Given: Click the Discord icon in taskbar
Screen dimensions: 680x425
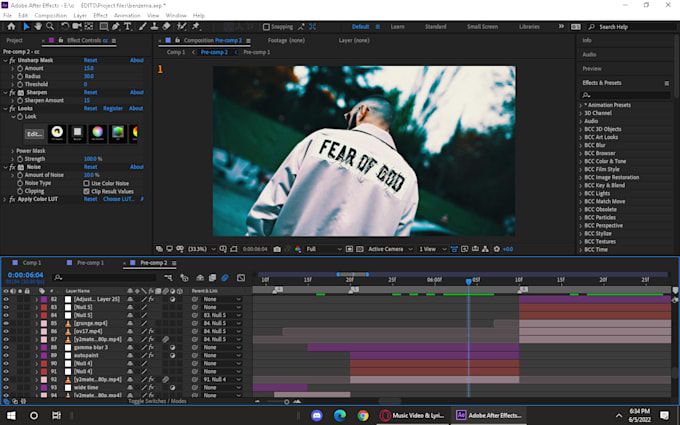Looking at the screenshot, I should 317,415.
